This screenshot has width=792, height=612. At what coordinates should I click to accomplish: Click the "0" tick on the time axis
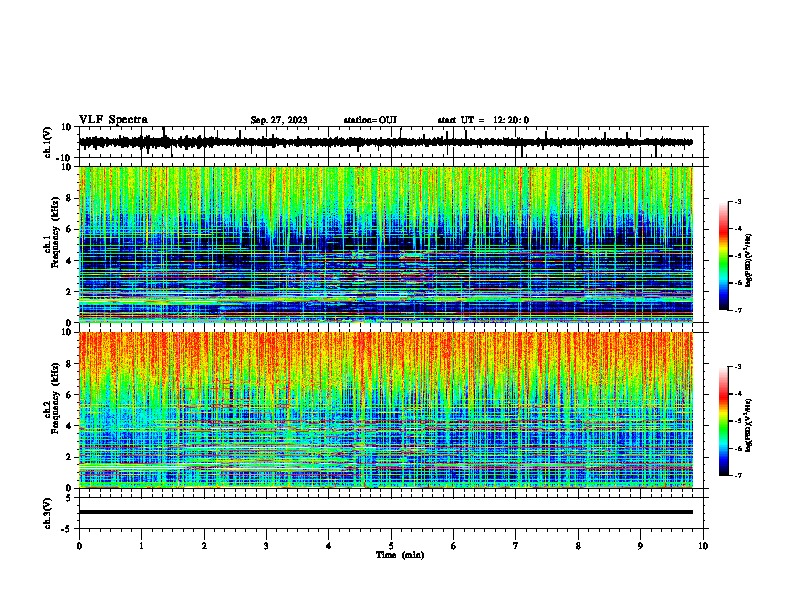click(x=79, y=546)
